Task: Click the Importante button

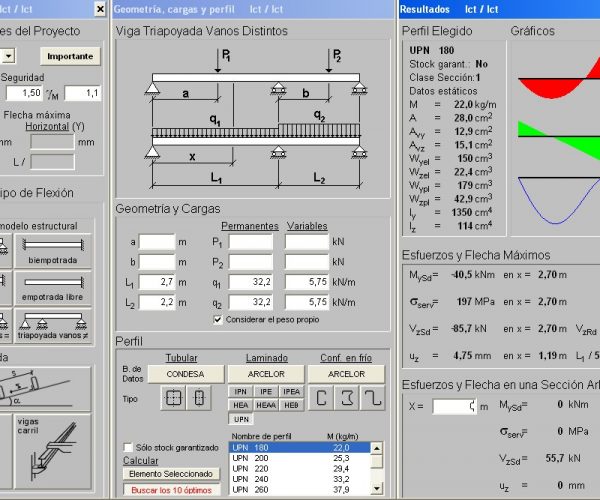Action: [x=70, y=56]
